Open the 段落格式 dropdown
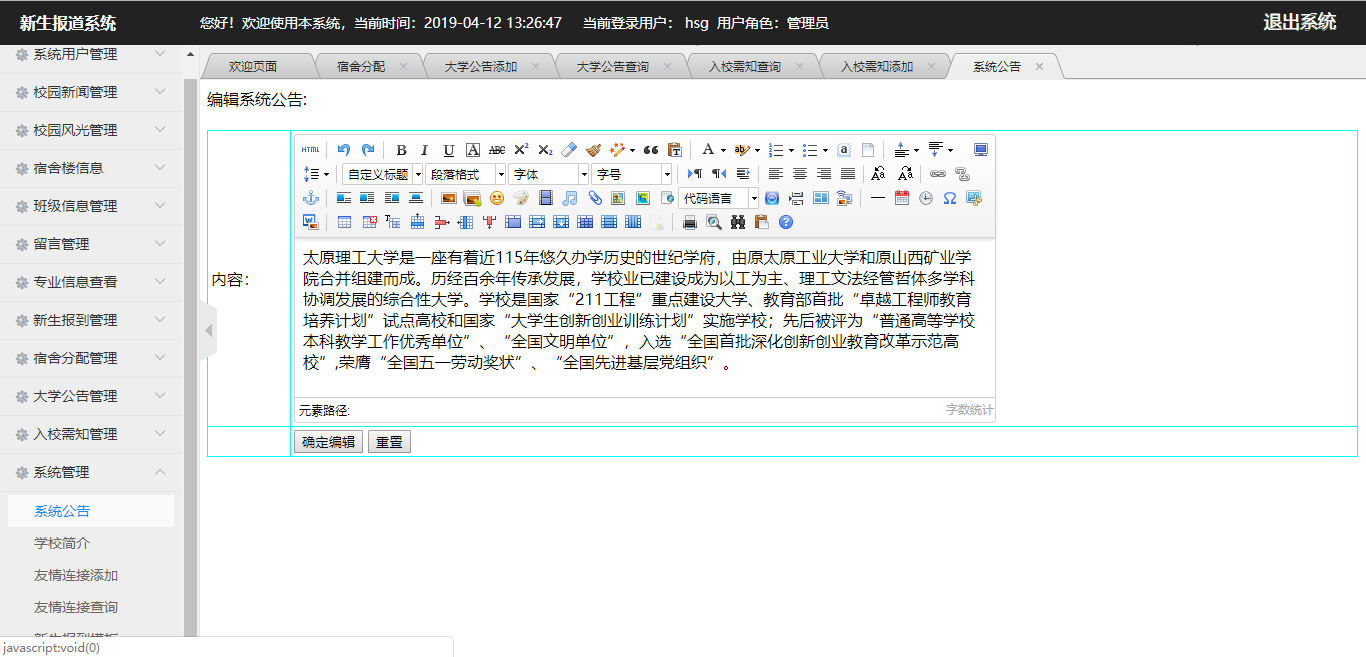This screenshot has width=1366, height=657. (466, 174)
